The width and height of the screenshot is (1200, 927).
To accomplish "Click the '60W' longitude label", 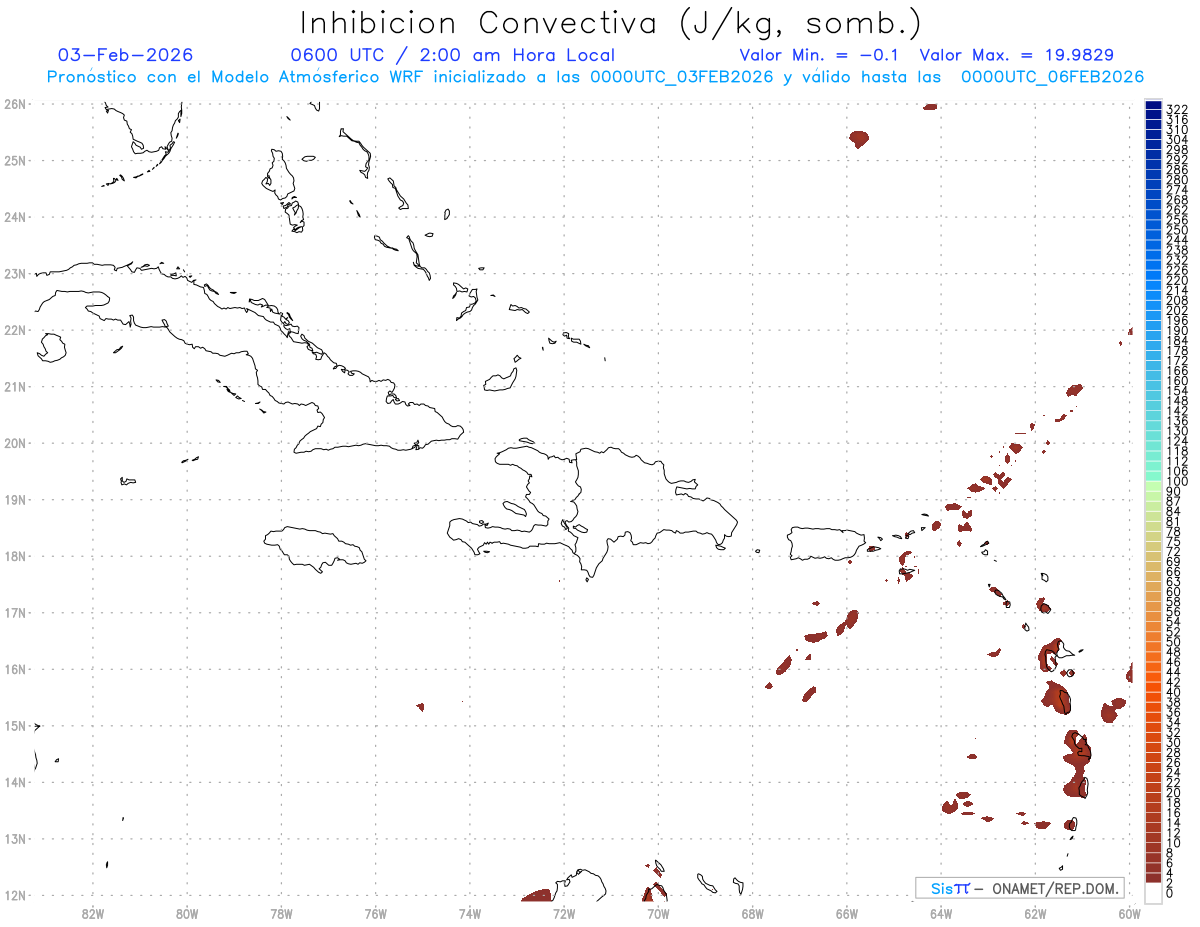I will click(1129, 912).
